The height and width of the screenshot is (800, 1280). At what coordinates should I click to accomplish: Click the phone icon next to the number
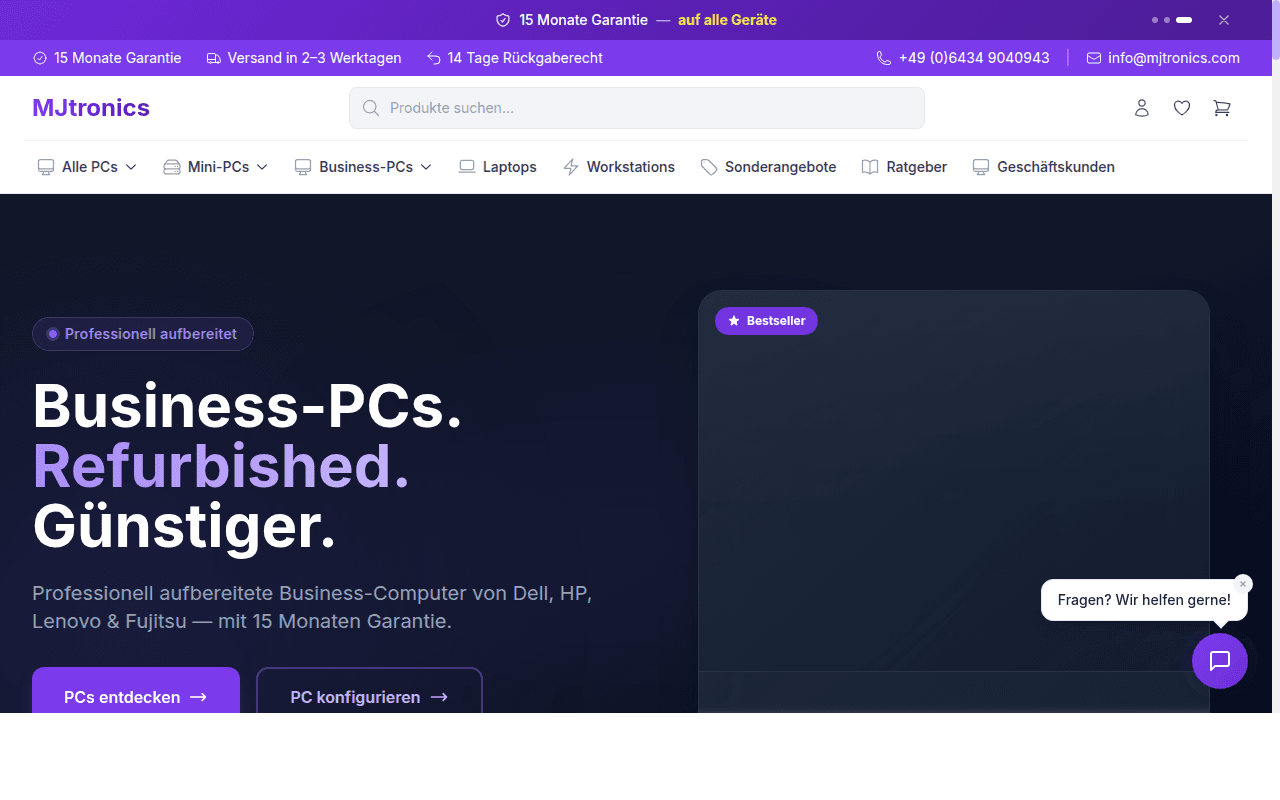884,57
